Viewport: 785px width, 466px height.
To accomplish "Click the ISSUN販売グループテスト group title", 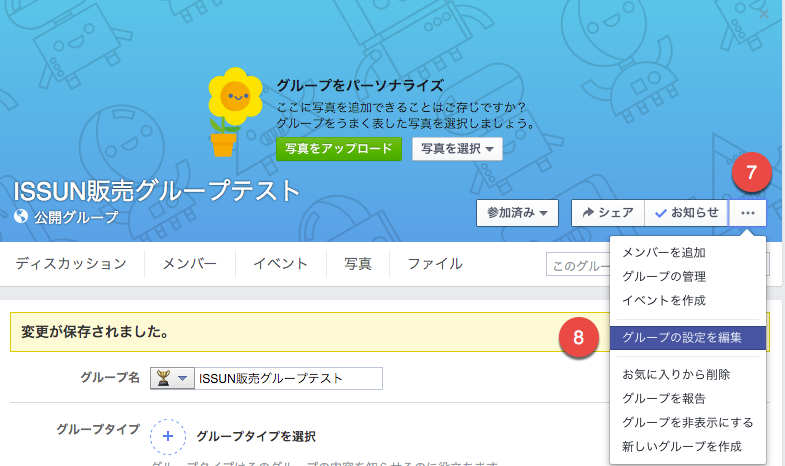I will 156,191.
